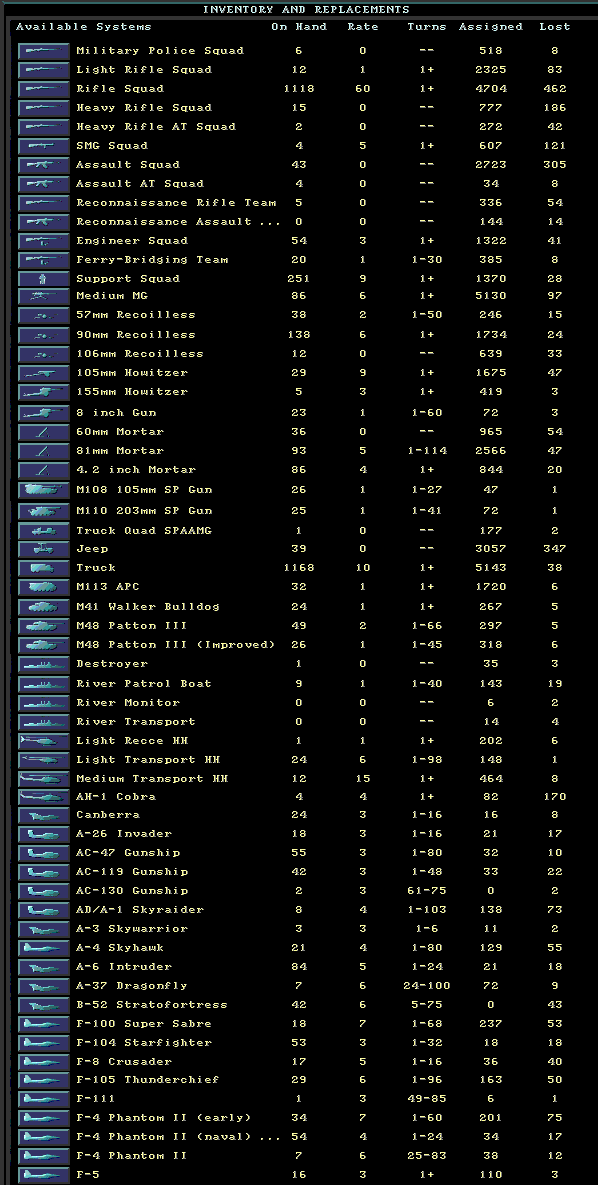
Task: Select the River Monitor name
Action: click(128, 702)
